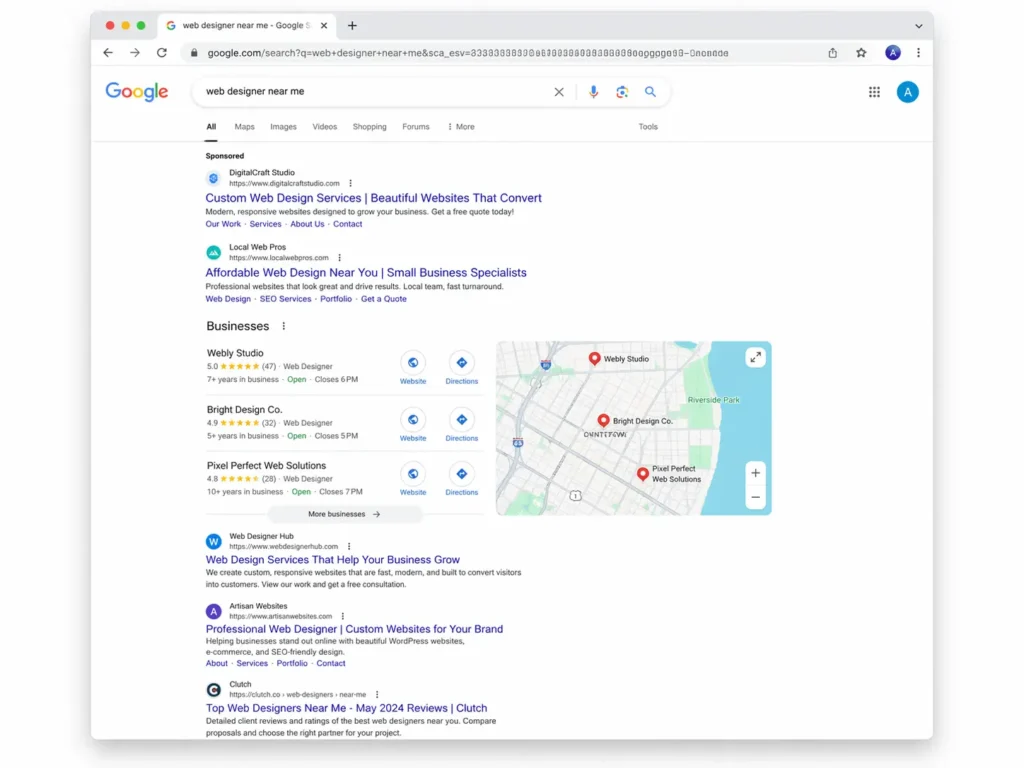The image size is (1024, 768).
Task: Click the Pixel Perfect map pin
Action: tap(643, 474)
